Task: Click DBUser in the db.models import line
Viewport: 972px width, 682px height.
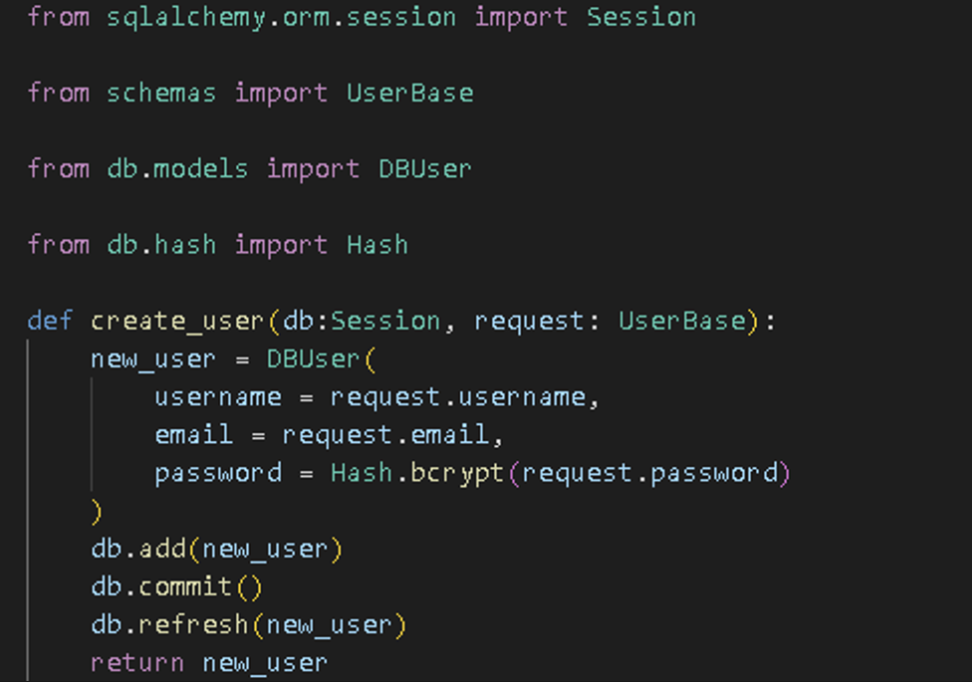Action: pyautogui.click(x=425, y=168)
